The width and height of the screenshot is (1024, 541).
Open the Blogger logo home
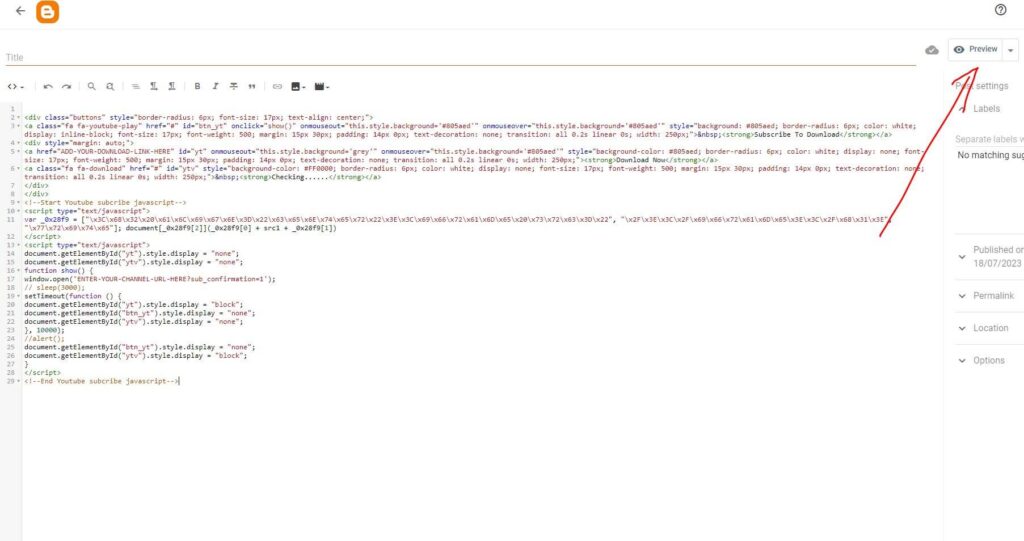(x=47, y=11)
